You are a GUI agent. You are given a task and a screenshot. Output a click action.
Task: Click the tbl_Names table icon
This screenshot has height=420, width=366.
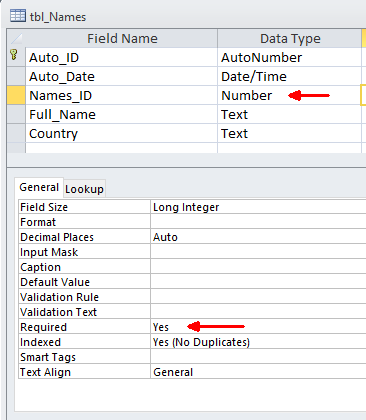click(18, 16)
